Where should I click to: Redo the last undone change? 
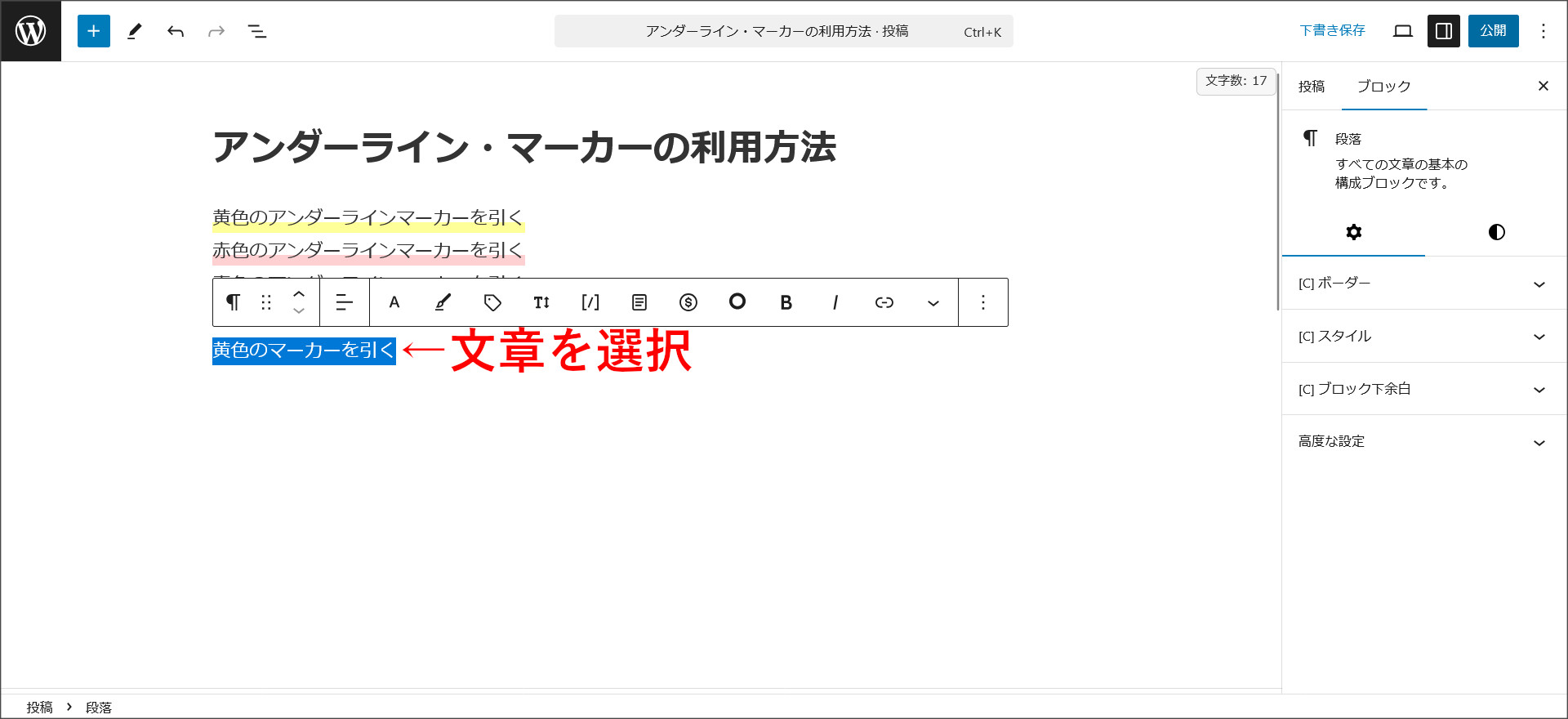(216, 31)
